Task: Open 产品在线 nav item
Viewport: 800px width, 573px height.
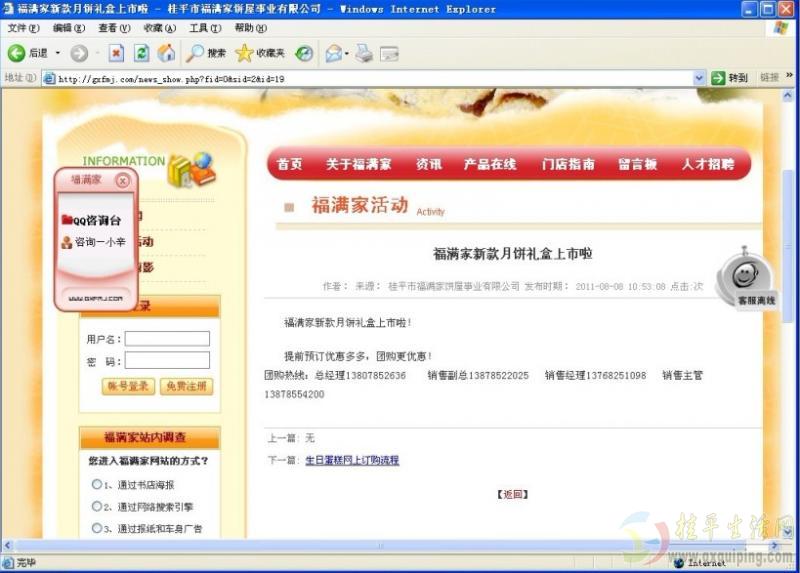Action: (x=490, y=164)
